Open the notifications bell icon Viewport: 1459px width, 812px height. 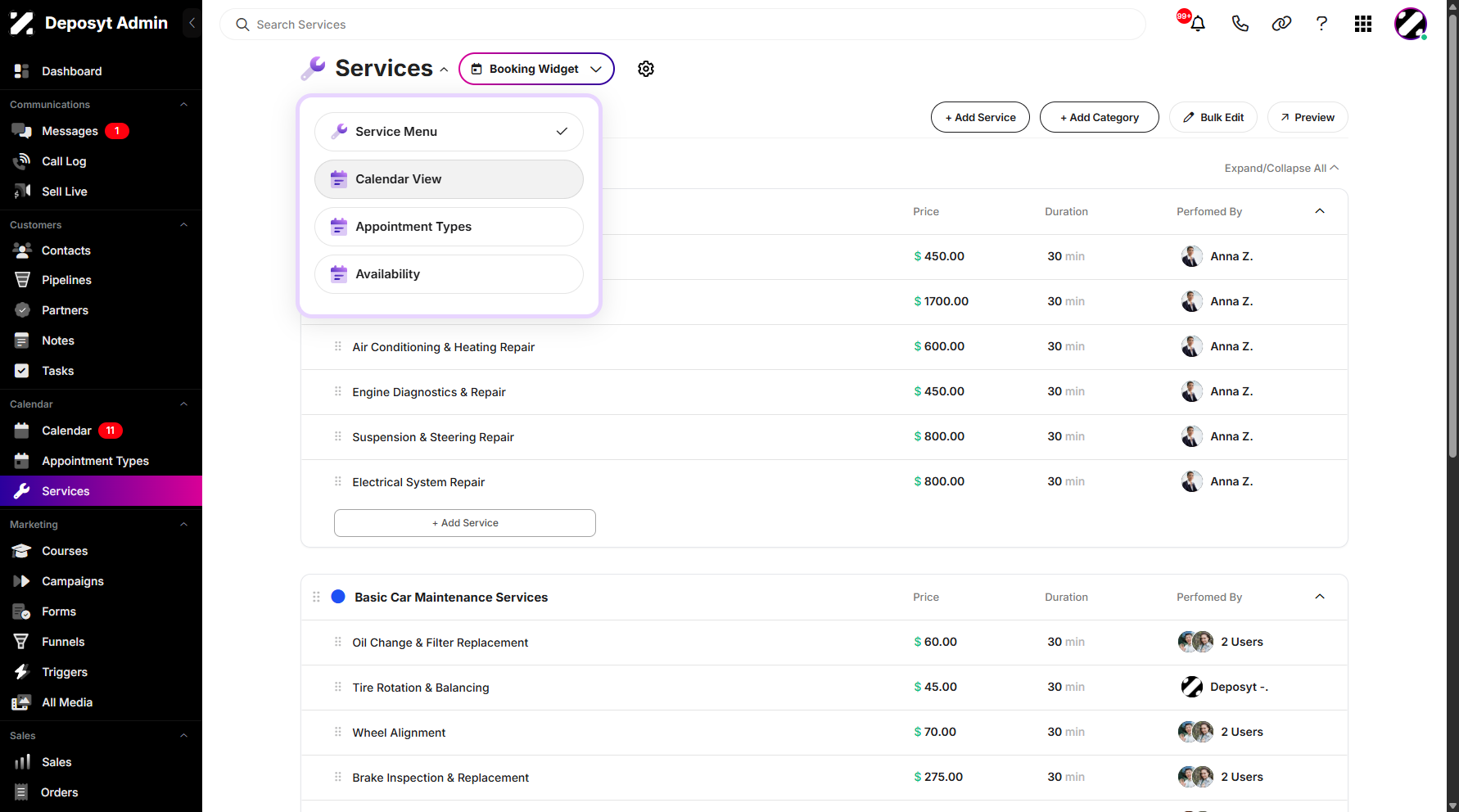[1197, 24]
